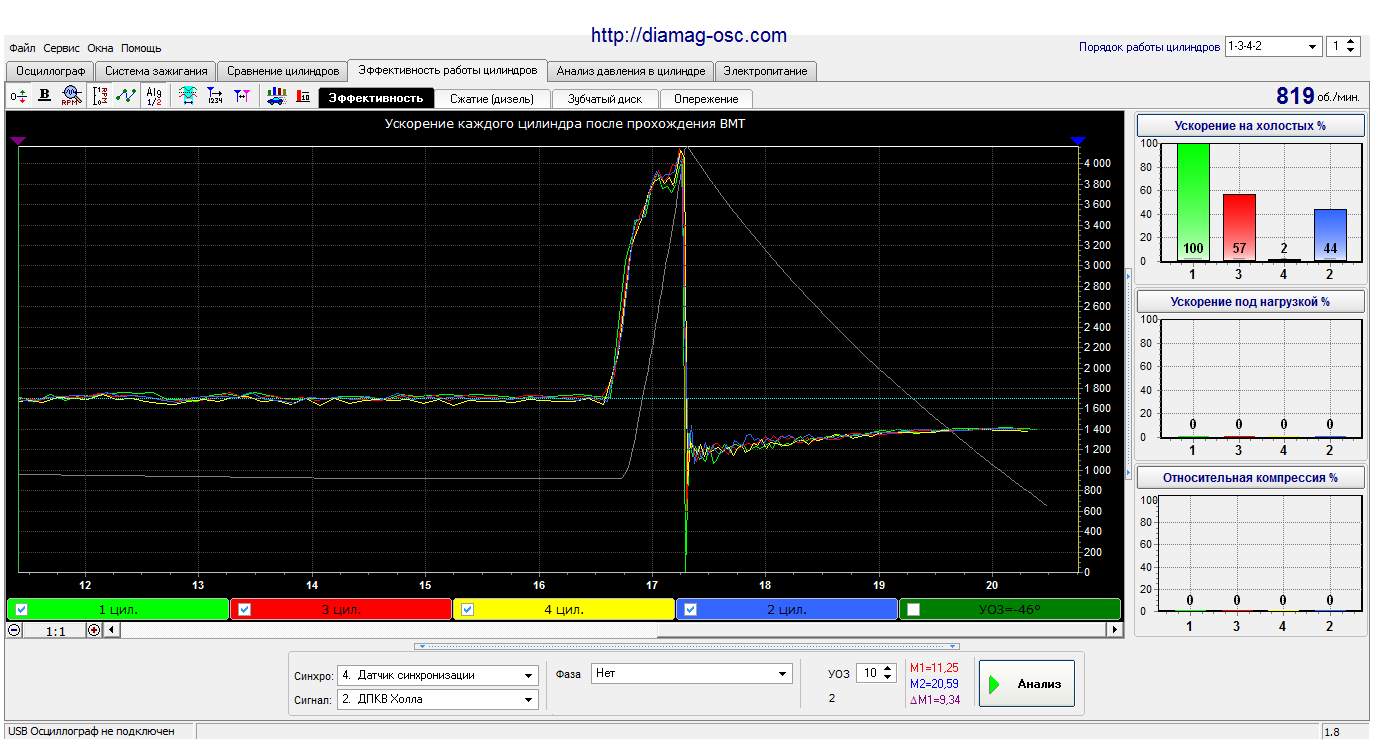Collapse the splitter below the chart
Viewport: 1382px width, 744px height.
pyautogui.click(x=687, y=646)
